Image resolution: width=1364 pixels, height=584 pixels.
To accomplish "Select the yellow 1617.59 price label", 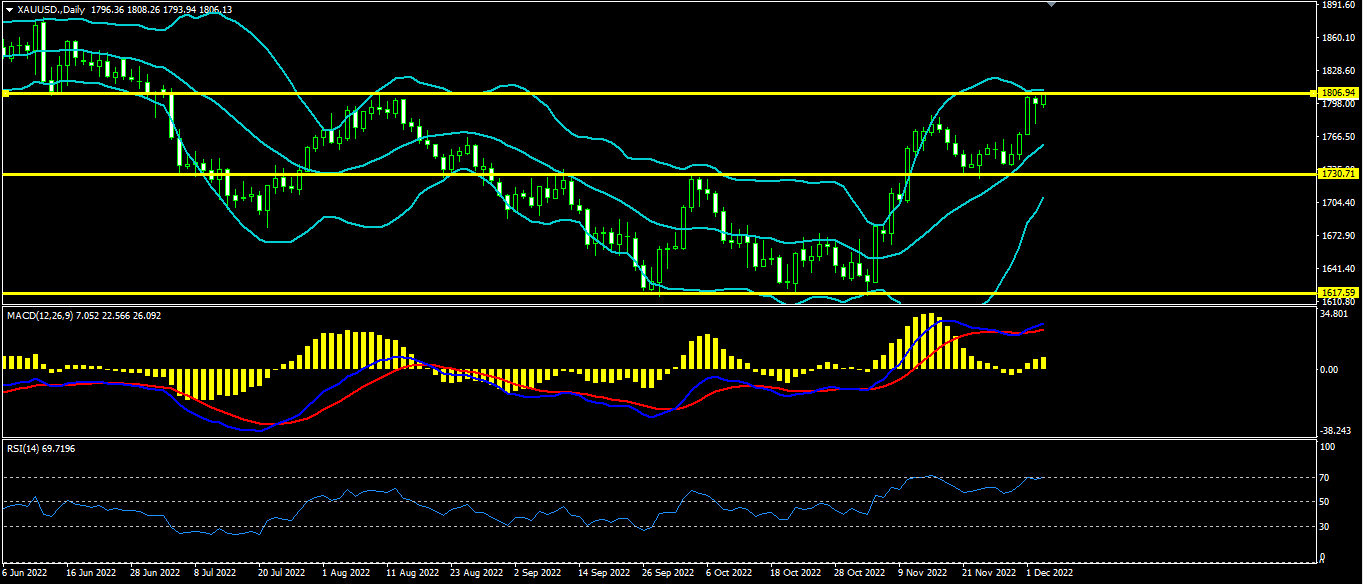I will point(1338,293).
